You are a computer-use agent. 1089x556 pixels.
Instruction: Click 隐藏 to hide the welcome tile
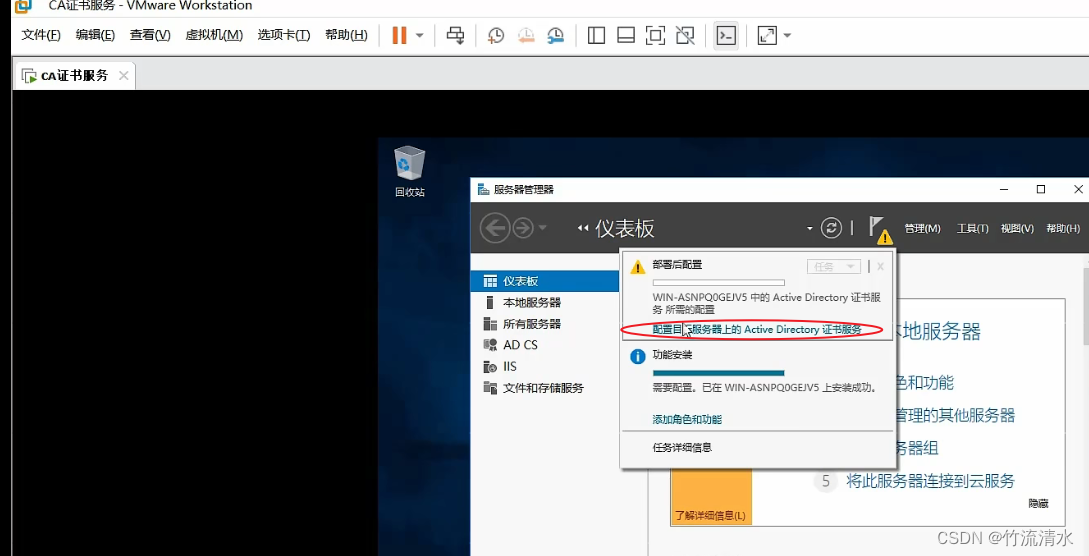[x=1038, y=504]
